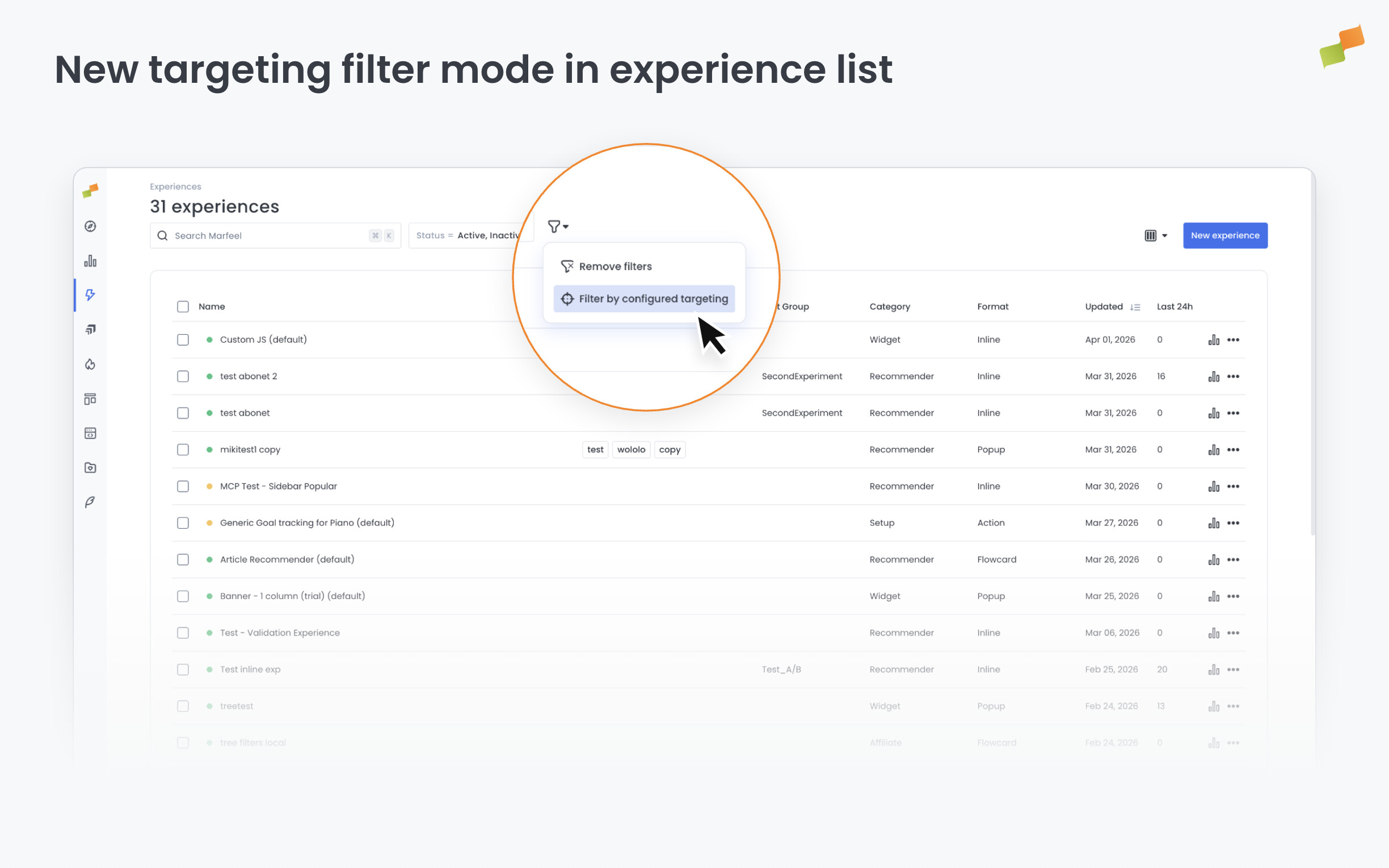Check the checkbox next to Custom JS (default)
Screen dimensions: 1389x868
tap(183, 339)
